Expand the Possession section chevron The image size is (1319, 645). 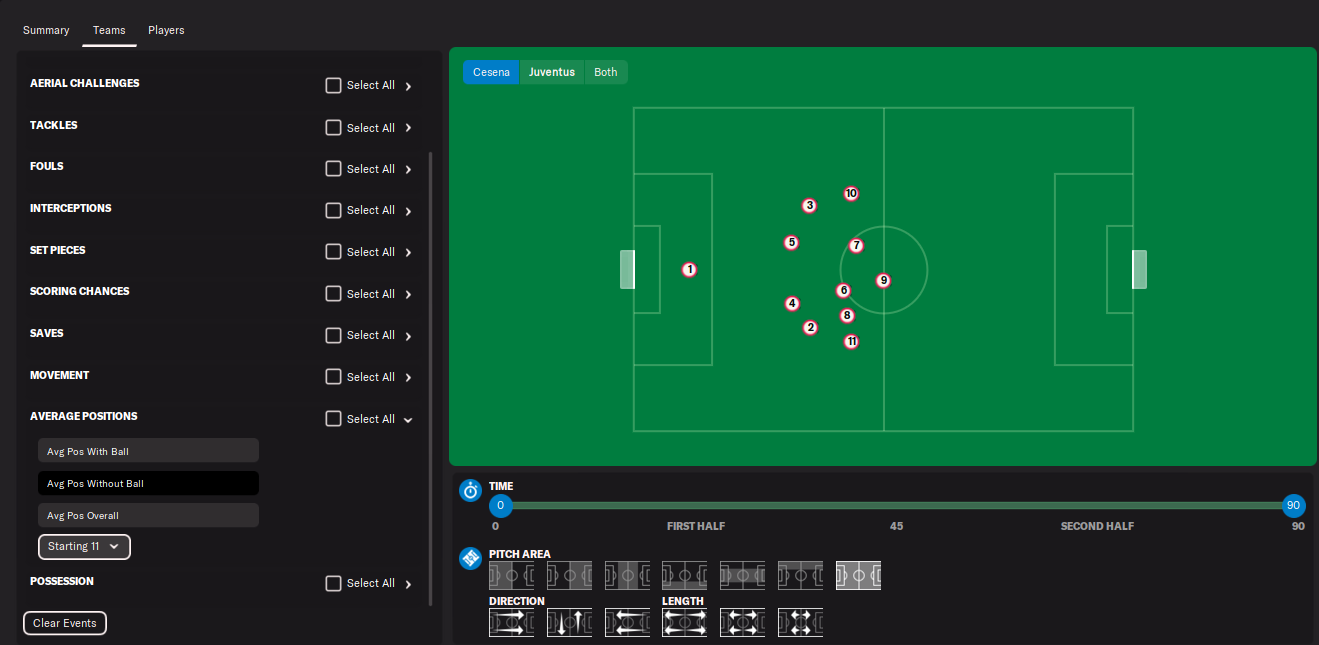click(408, 584)
